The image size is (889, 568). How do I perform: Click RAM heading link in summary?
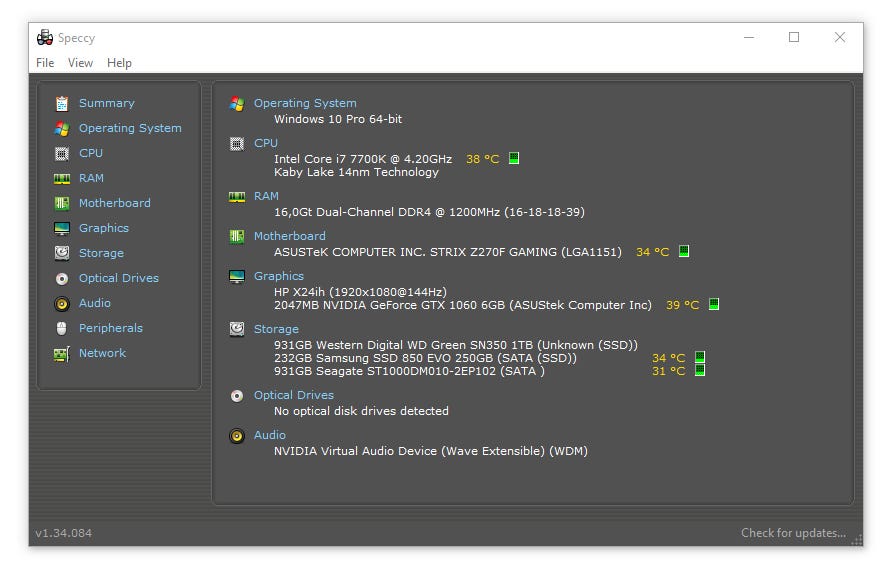click(x=266, y=196)
